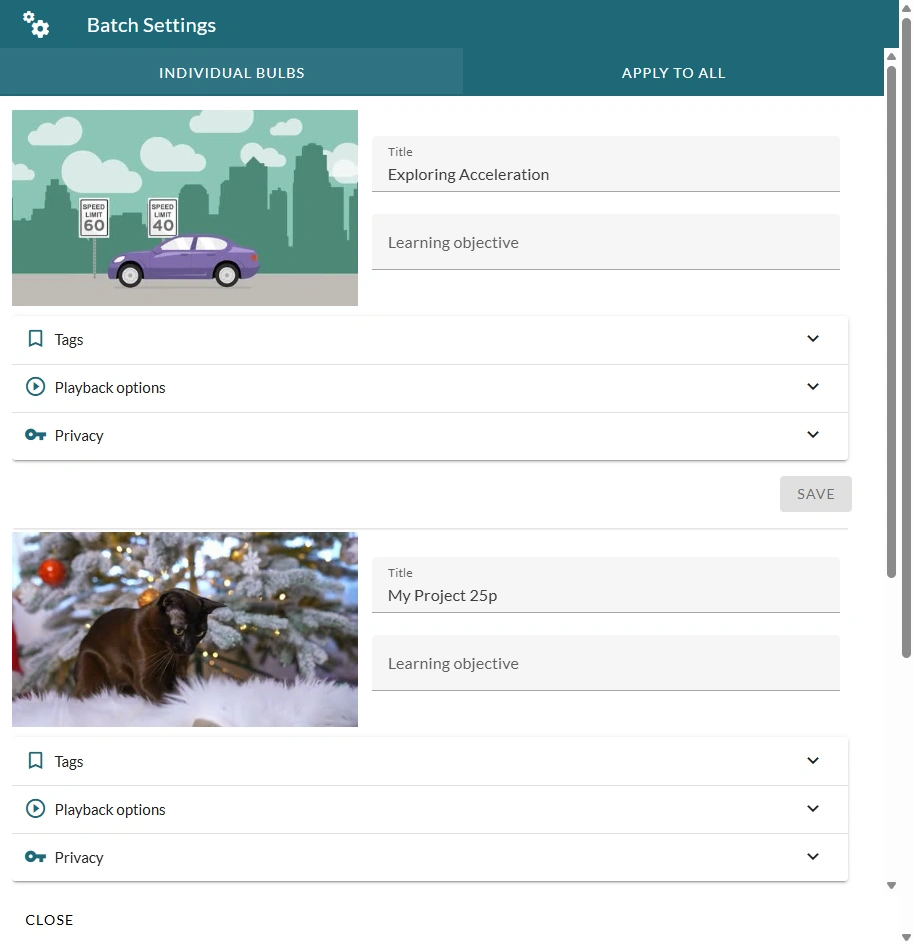This screenshot has height=944, width=913.
Task: Click the inner scrollbar up arrow
Action: click(891, 57)
